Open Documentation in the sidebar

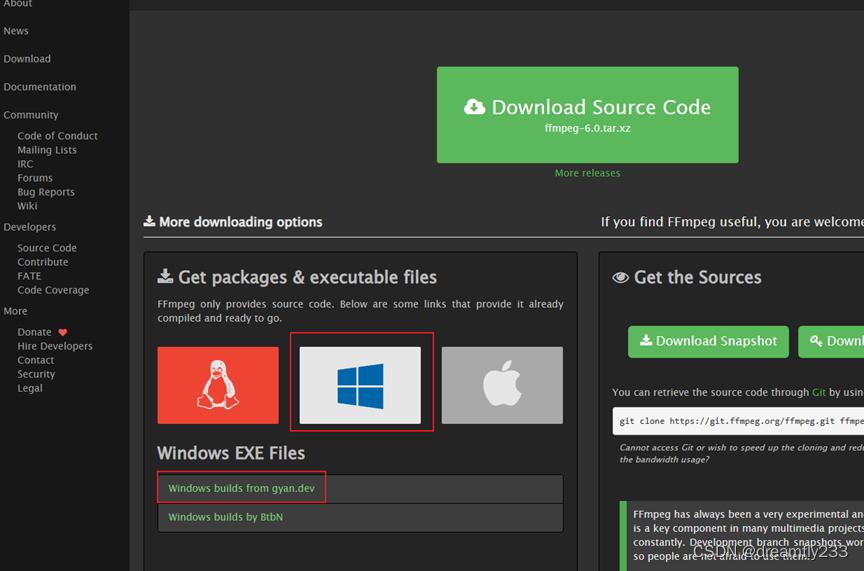tap(40, 87)
